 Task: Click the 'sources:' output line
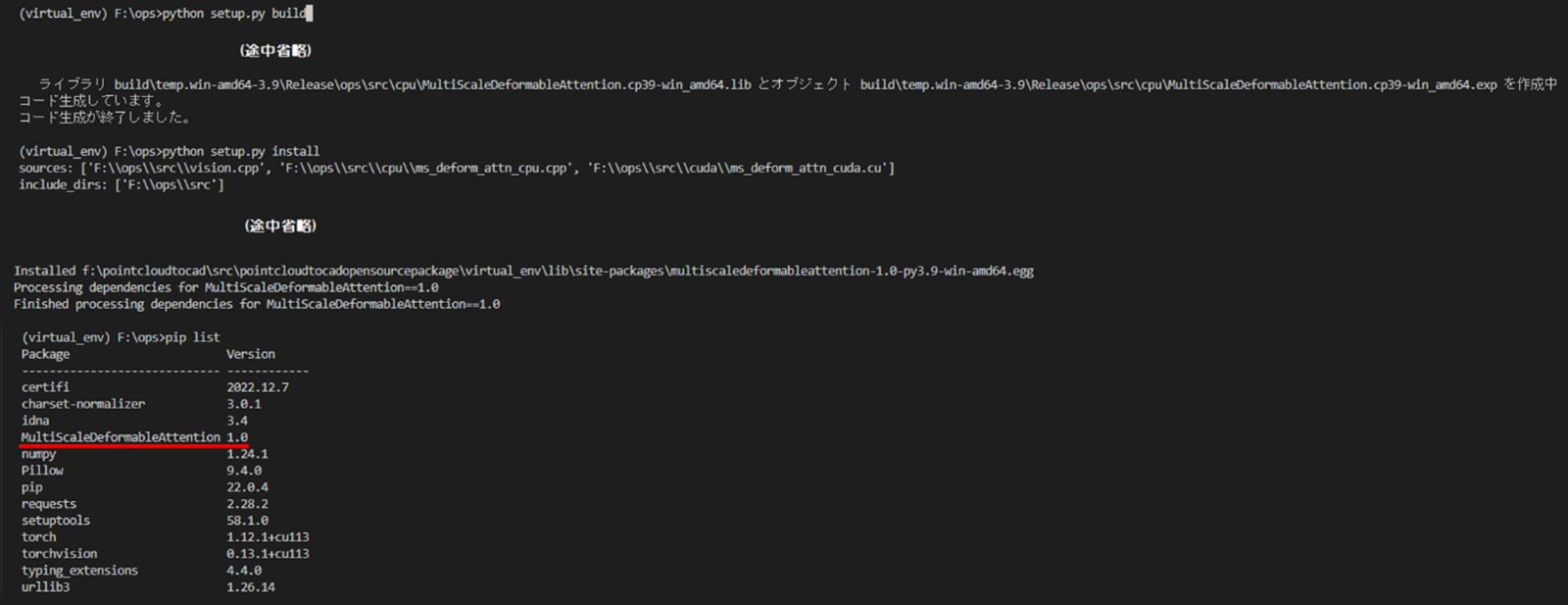click(x=457, y=168)
